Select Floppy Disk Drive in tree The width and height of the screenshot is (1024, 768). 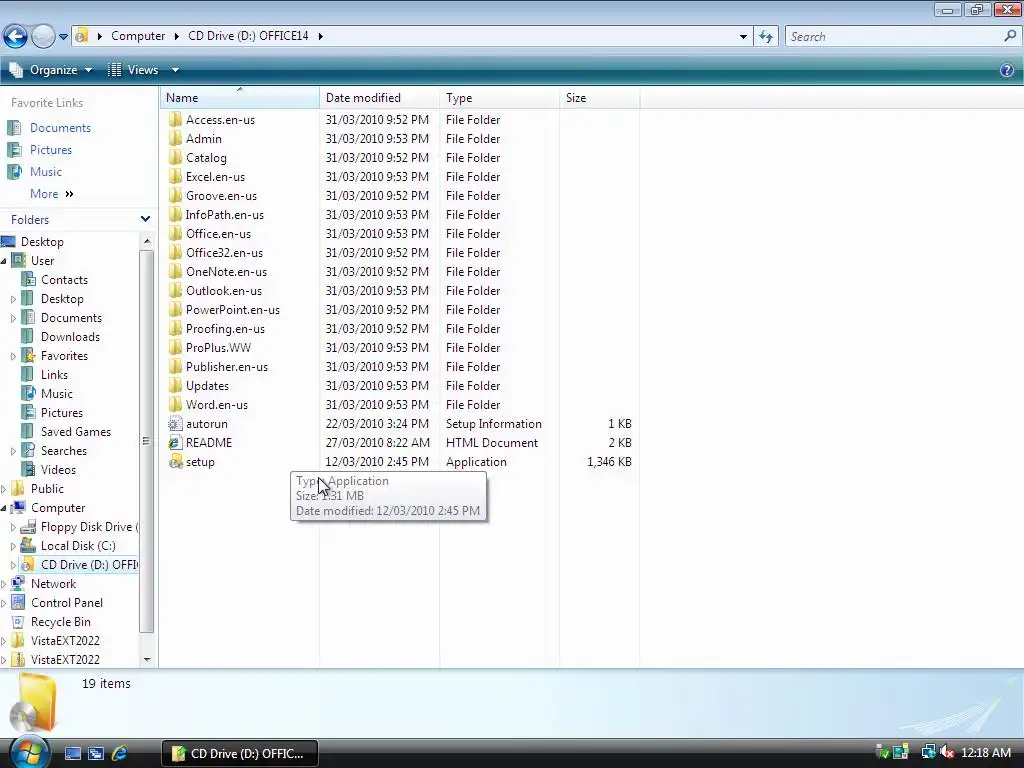click(x=89, y=527)
